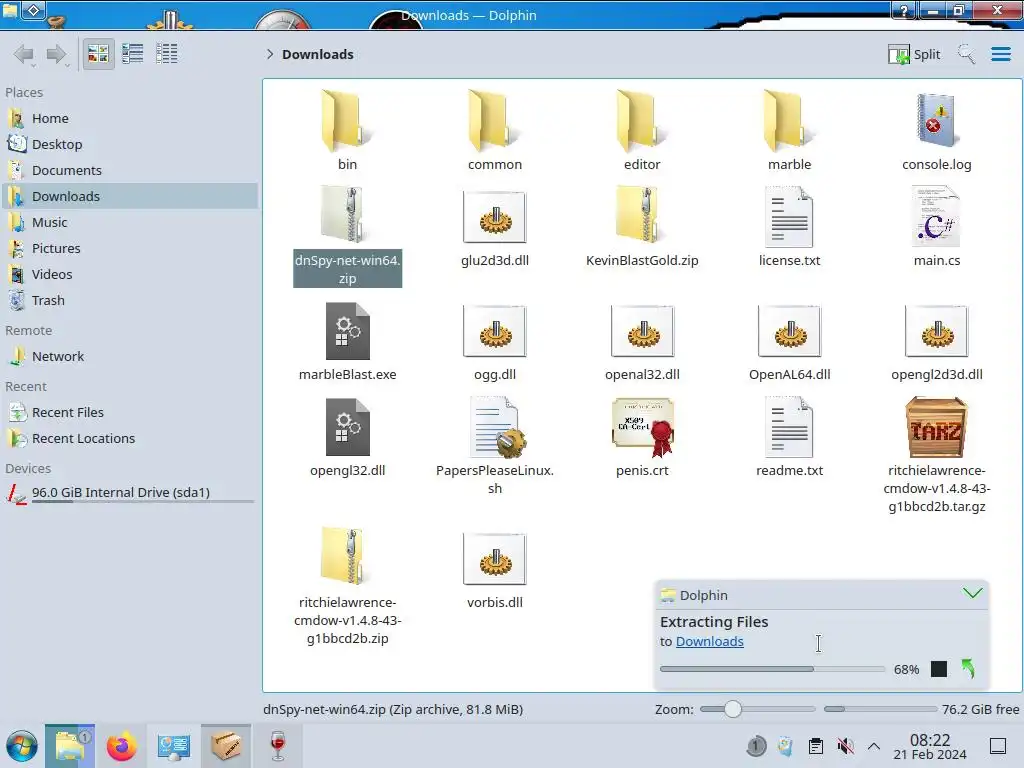Go forward with the forward arrow

coord(57,54)
